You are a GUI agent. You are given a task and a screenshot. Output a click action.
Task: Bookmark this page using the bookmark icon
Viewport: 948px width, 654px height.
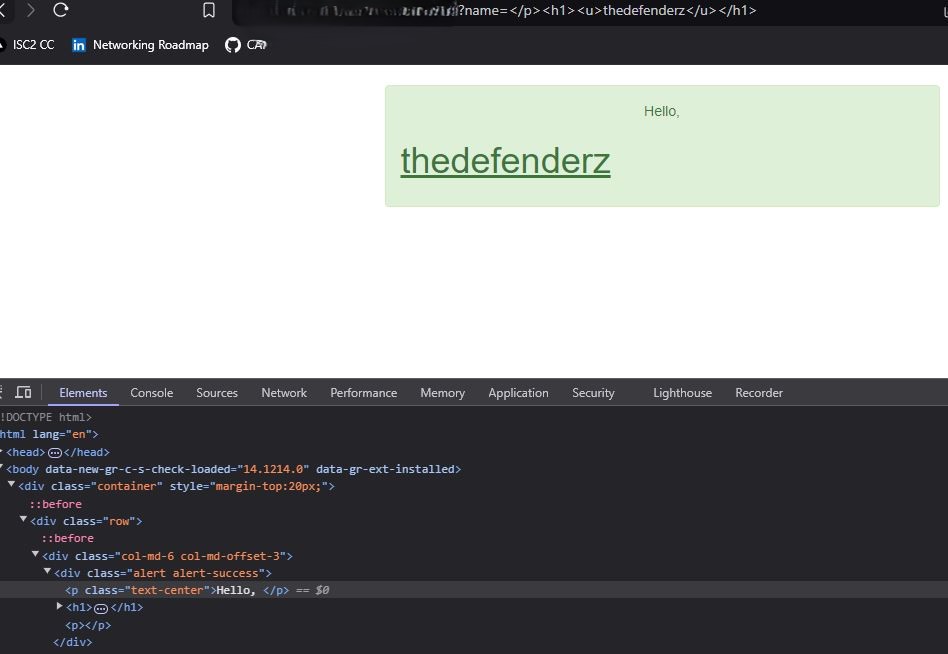point(209,10)
